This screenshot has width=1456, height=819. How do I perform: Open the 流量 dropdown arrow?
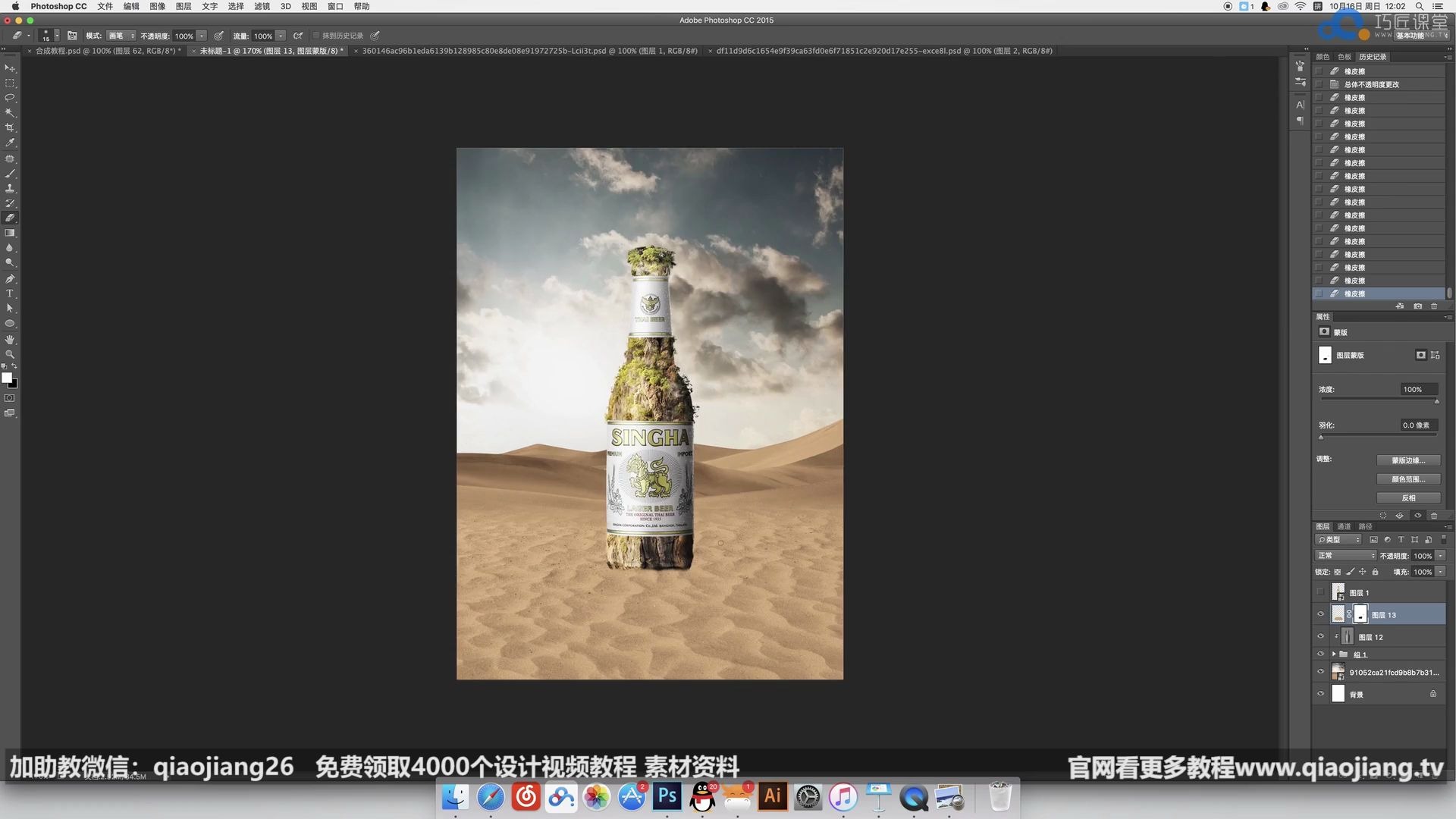tap(281, 36)
